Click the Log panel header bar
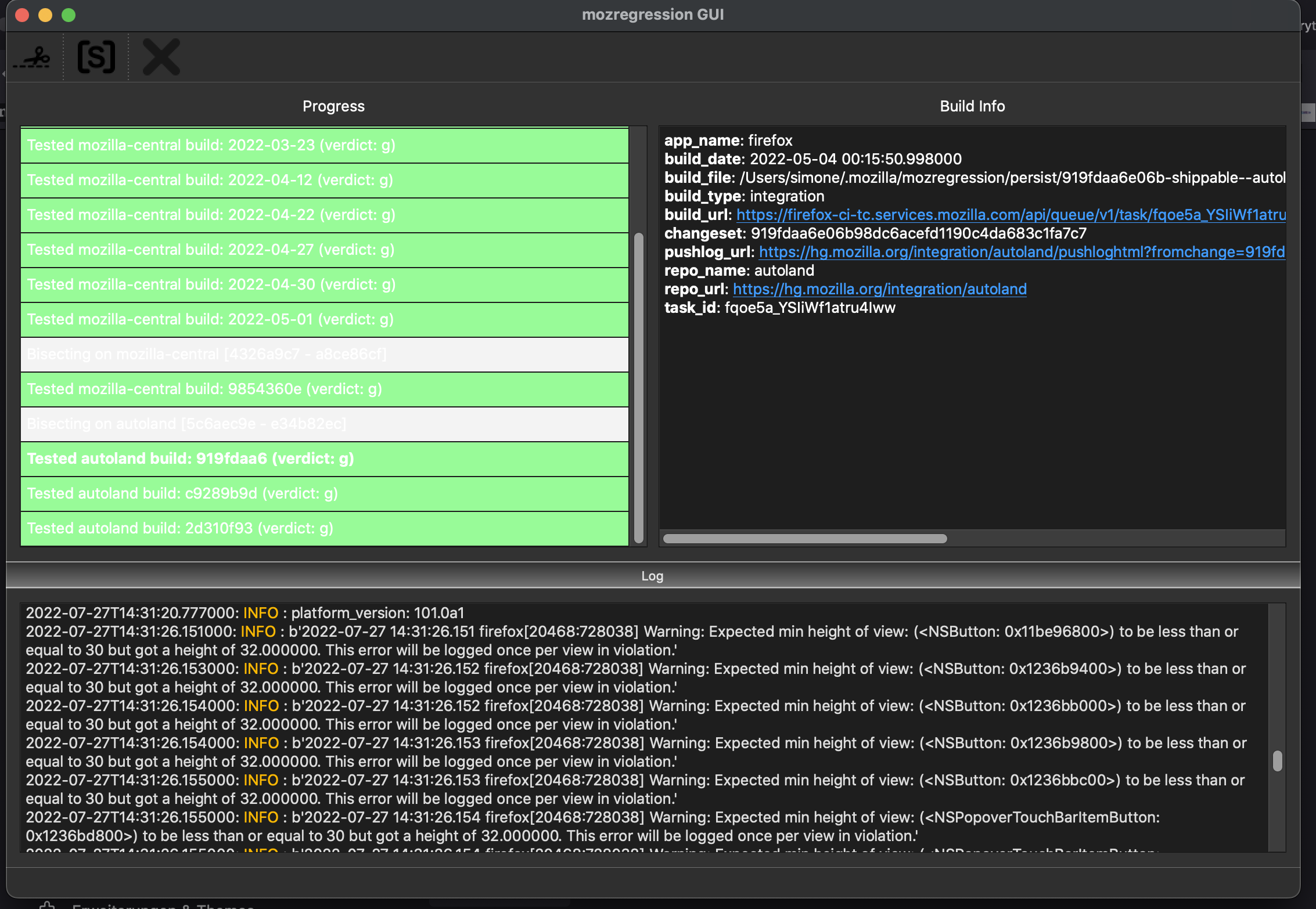The image size is (1316, 909). click(652, 576)
